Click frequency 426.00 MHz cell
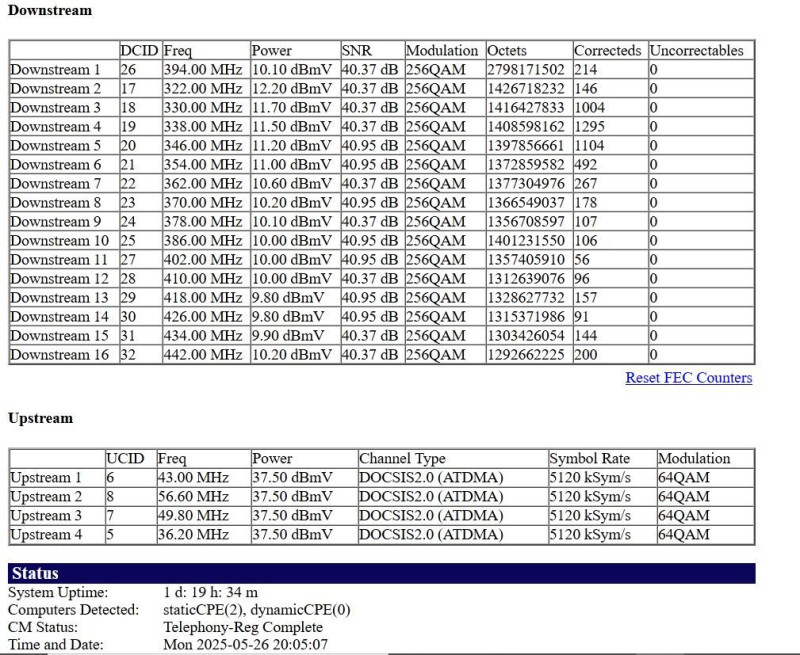Screen dimensions: 800x655 pyautogui.click(x=203, y=317)
